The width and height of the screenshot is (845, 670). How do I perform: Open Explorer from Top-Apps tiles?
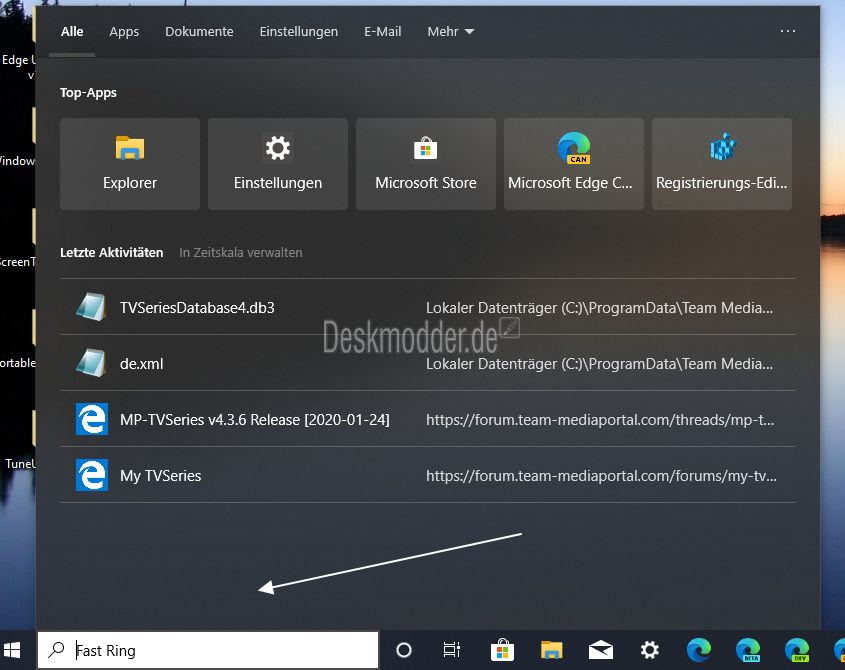(130, 164)
